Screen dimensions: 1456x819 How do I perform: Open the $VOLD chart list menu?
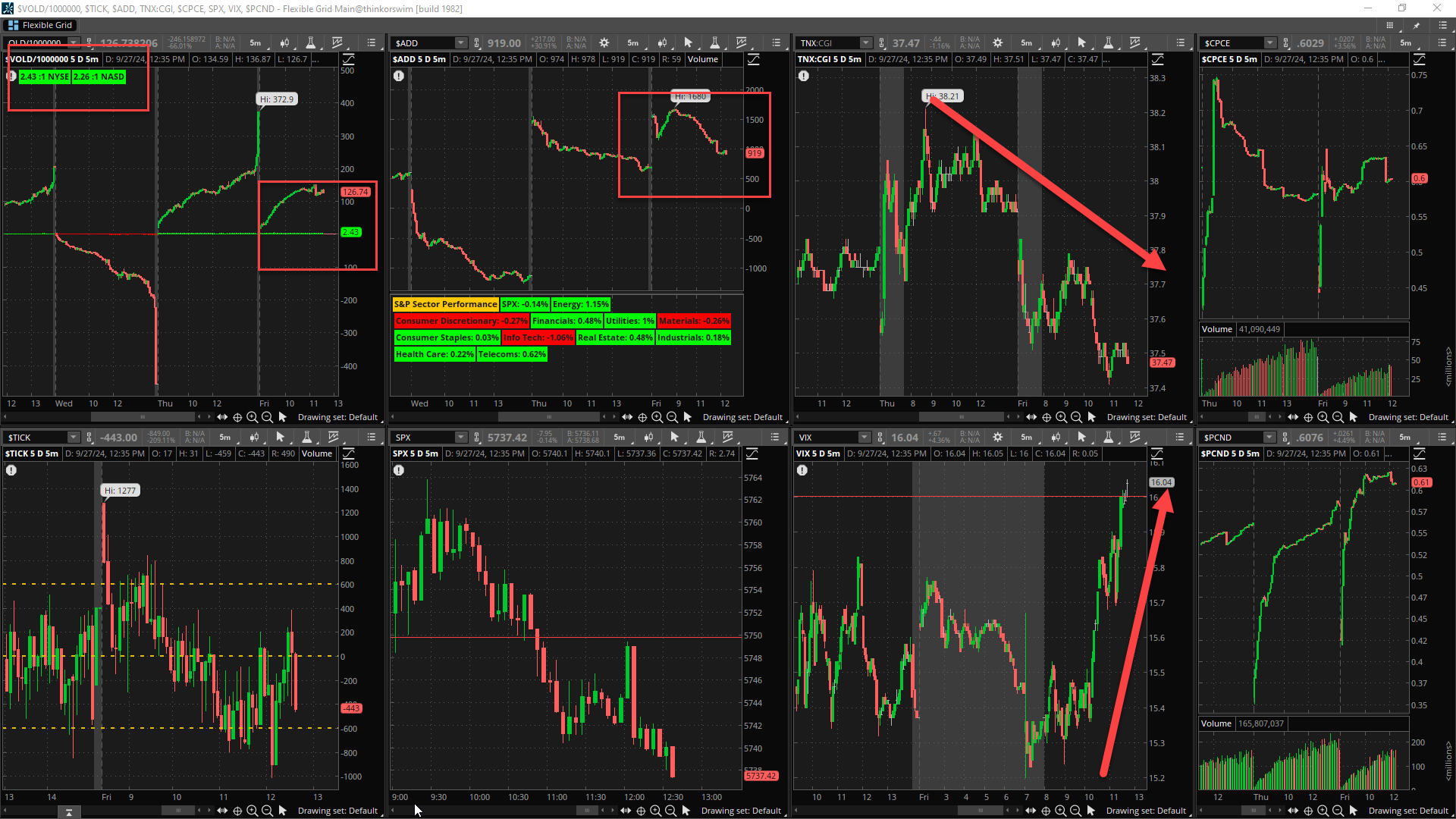(x=372, y=43)
